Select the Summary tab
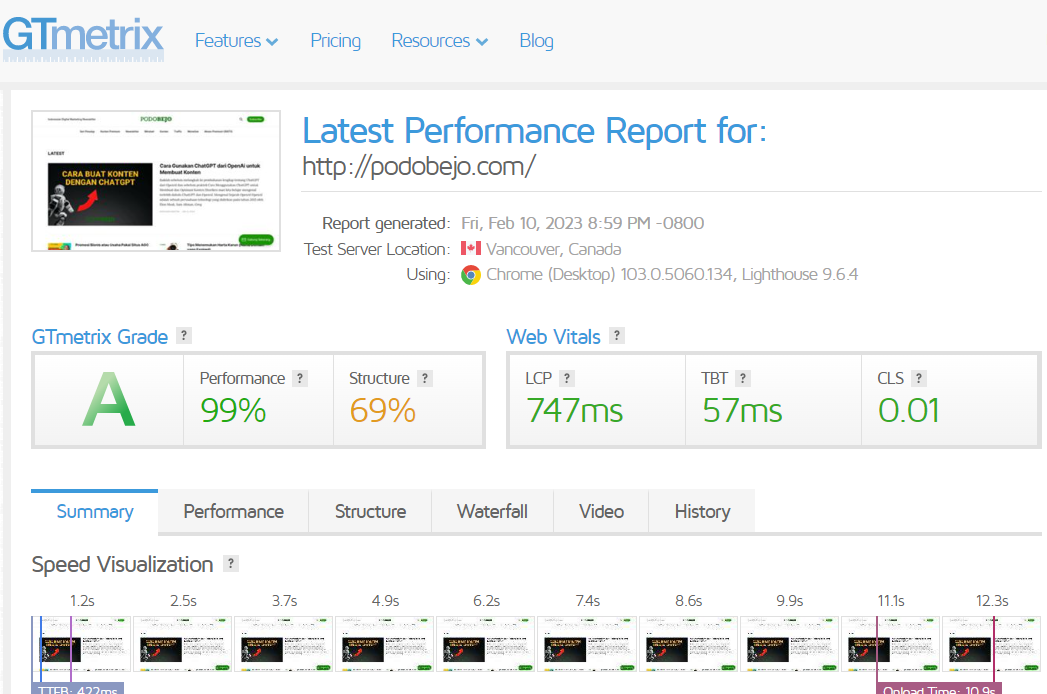Viewport: 1047px width, 694px height. coord(95,512)
